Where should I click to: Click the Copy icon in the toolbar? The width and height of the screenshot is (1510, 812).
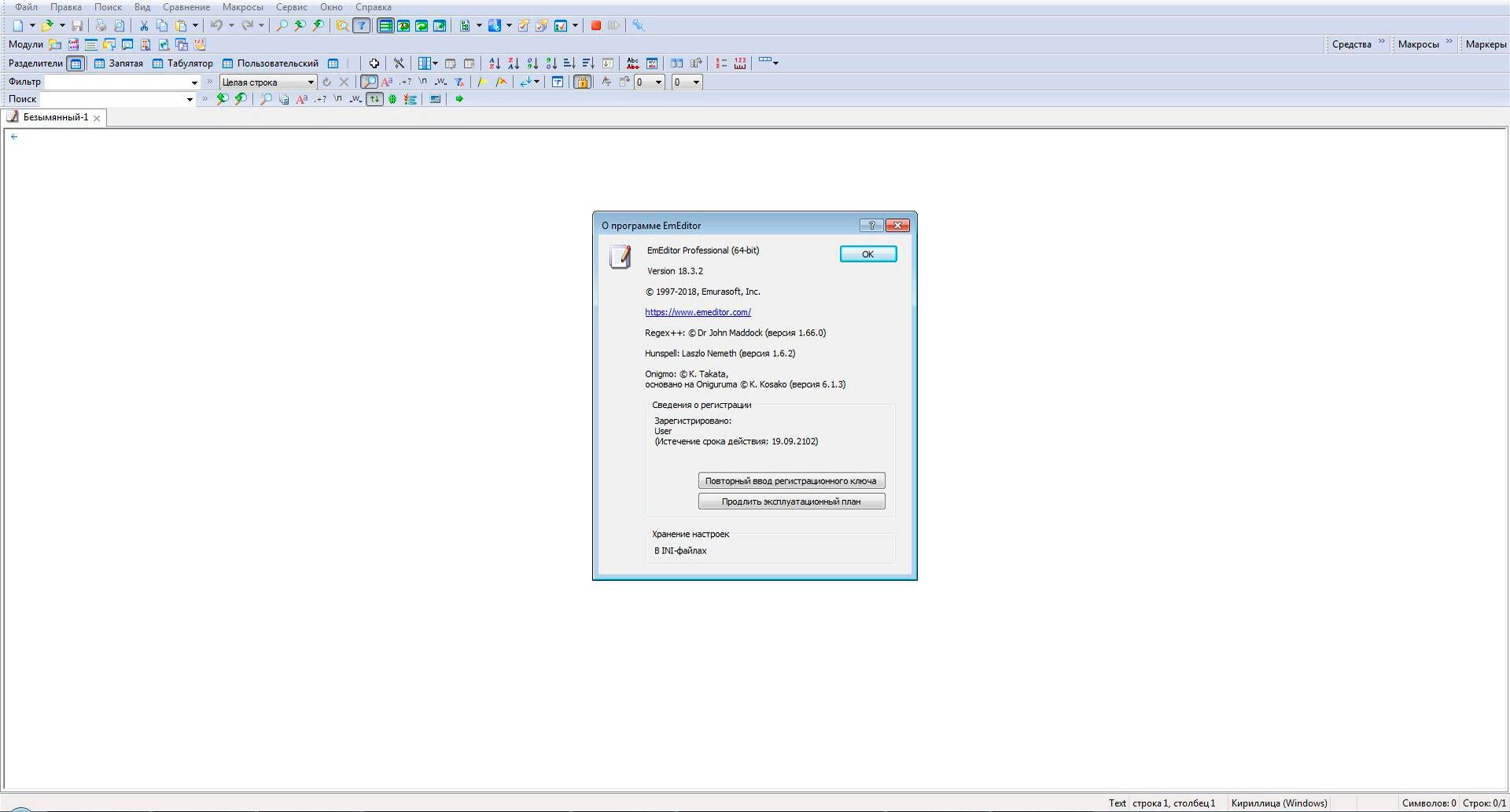pos(162,25)
